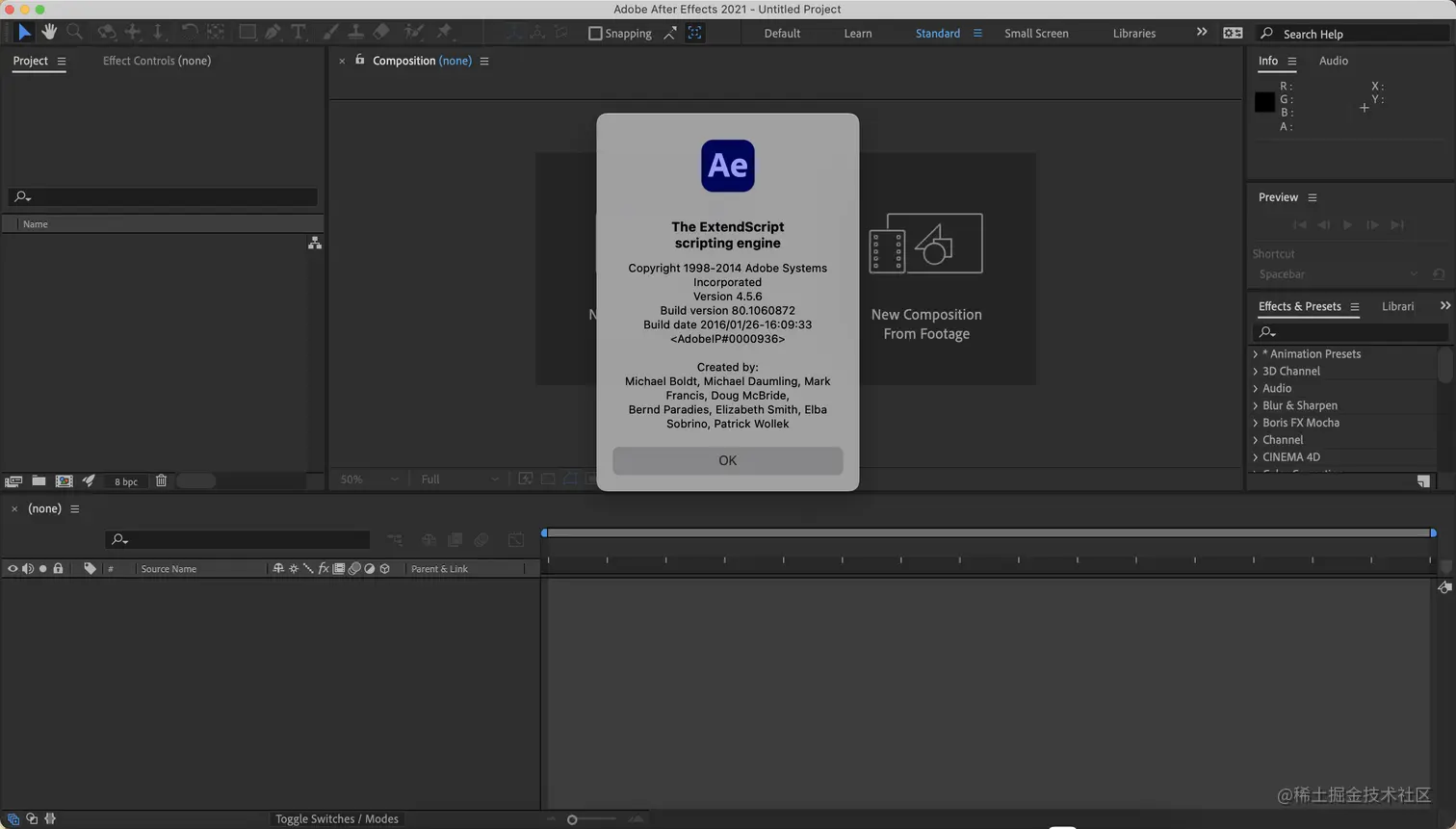Select the Puppet Pin tool
Screen dimensions: 1456x829
(x=444, y=33)
